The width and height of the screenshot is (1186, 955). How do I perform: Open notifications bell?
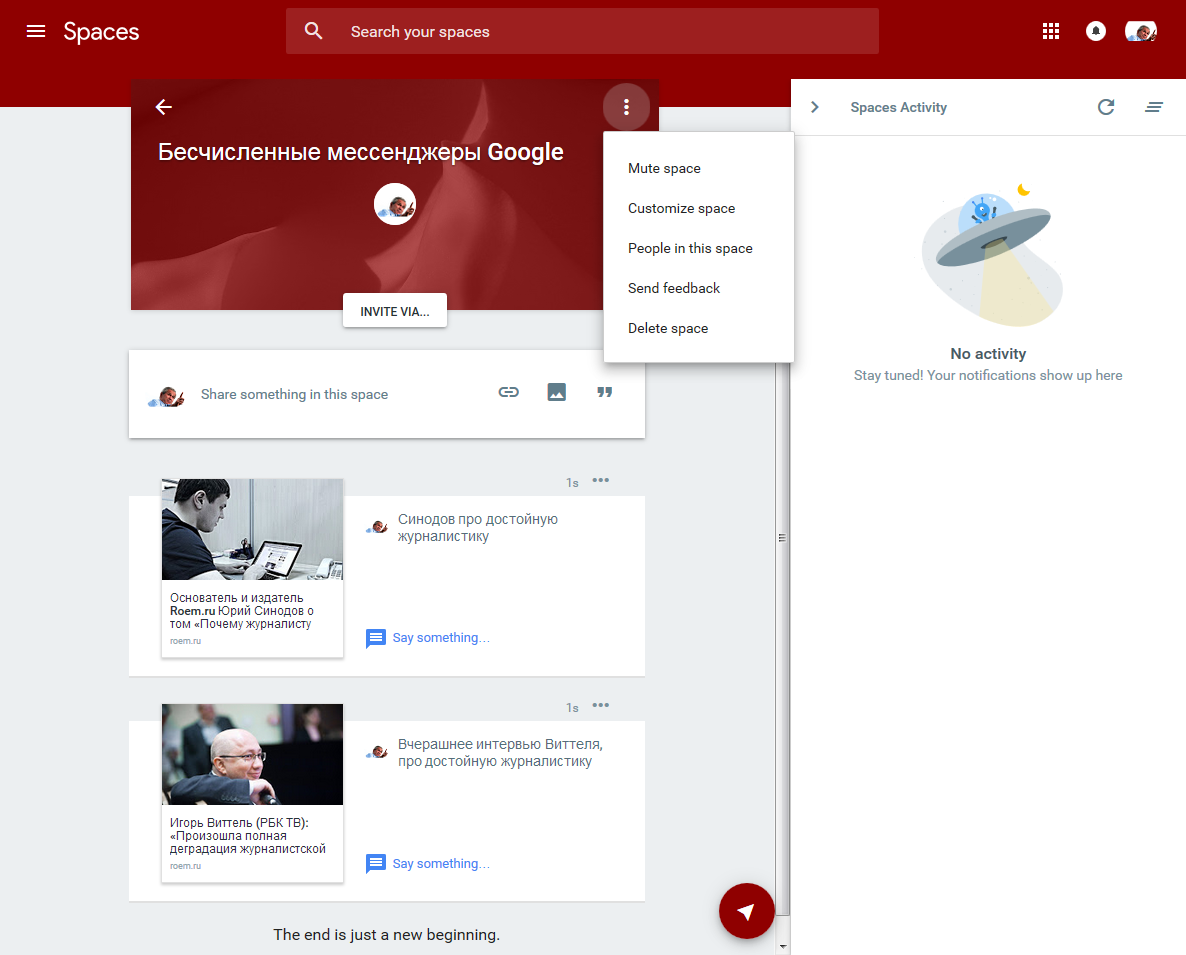(1095, 31)
